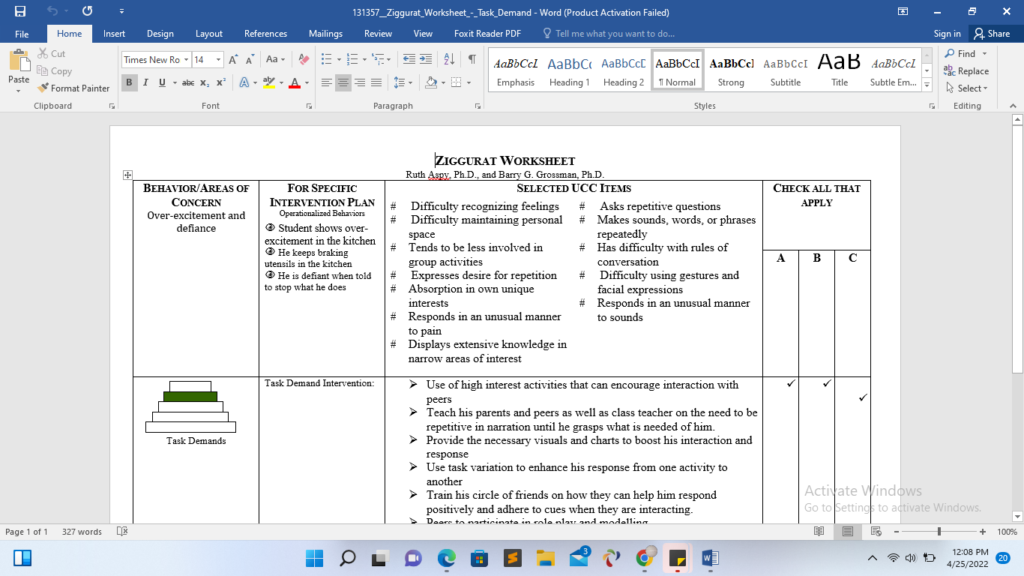Apply the Title style
This screenshot has width=1024, height=576.
[x=839, y=71]
